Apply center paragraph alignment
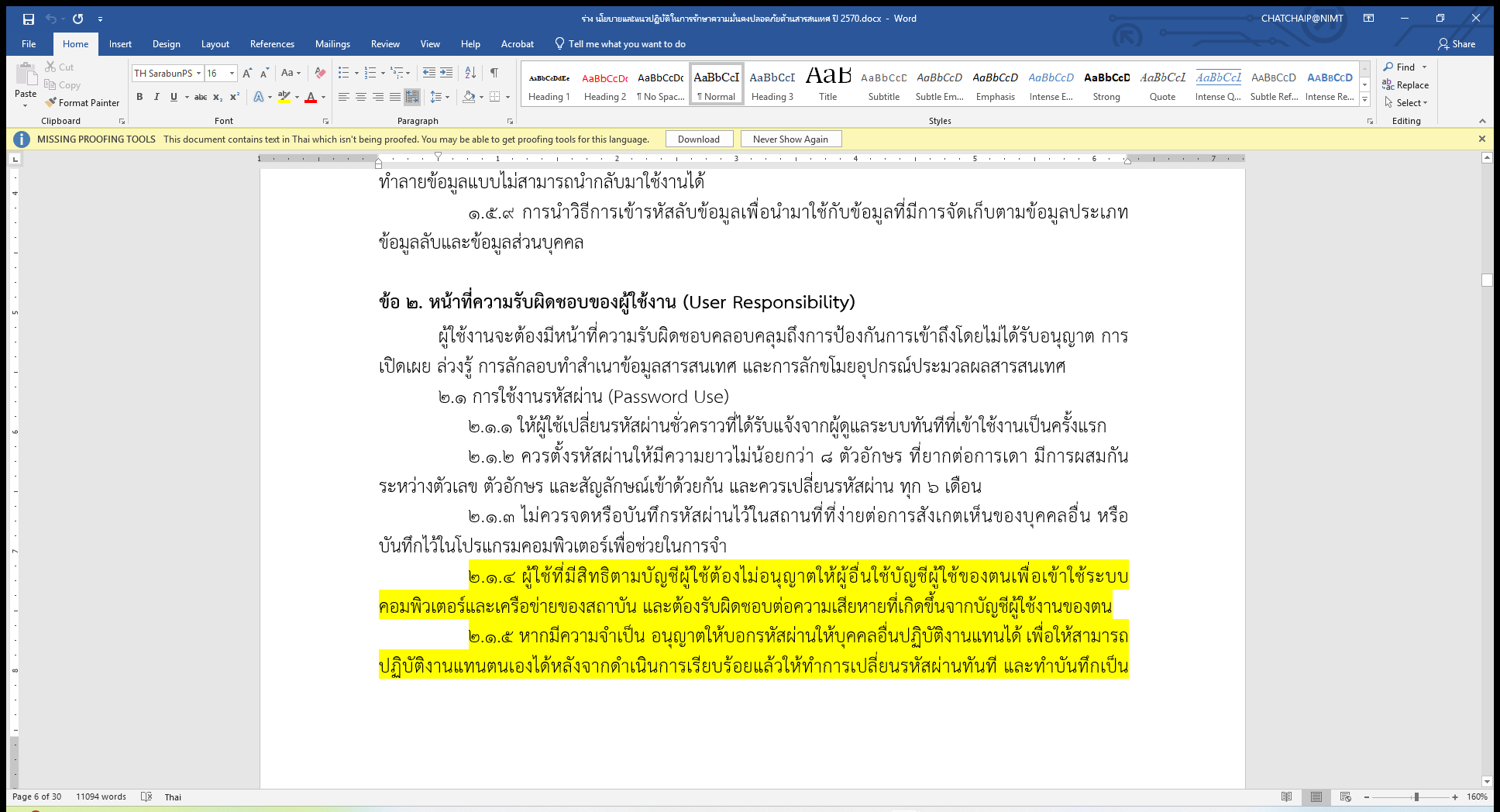 pos(361,97)
